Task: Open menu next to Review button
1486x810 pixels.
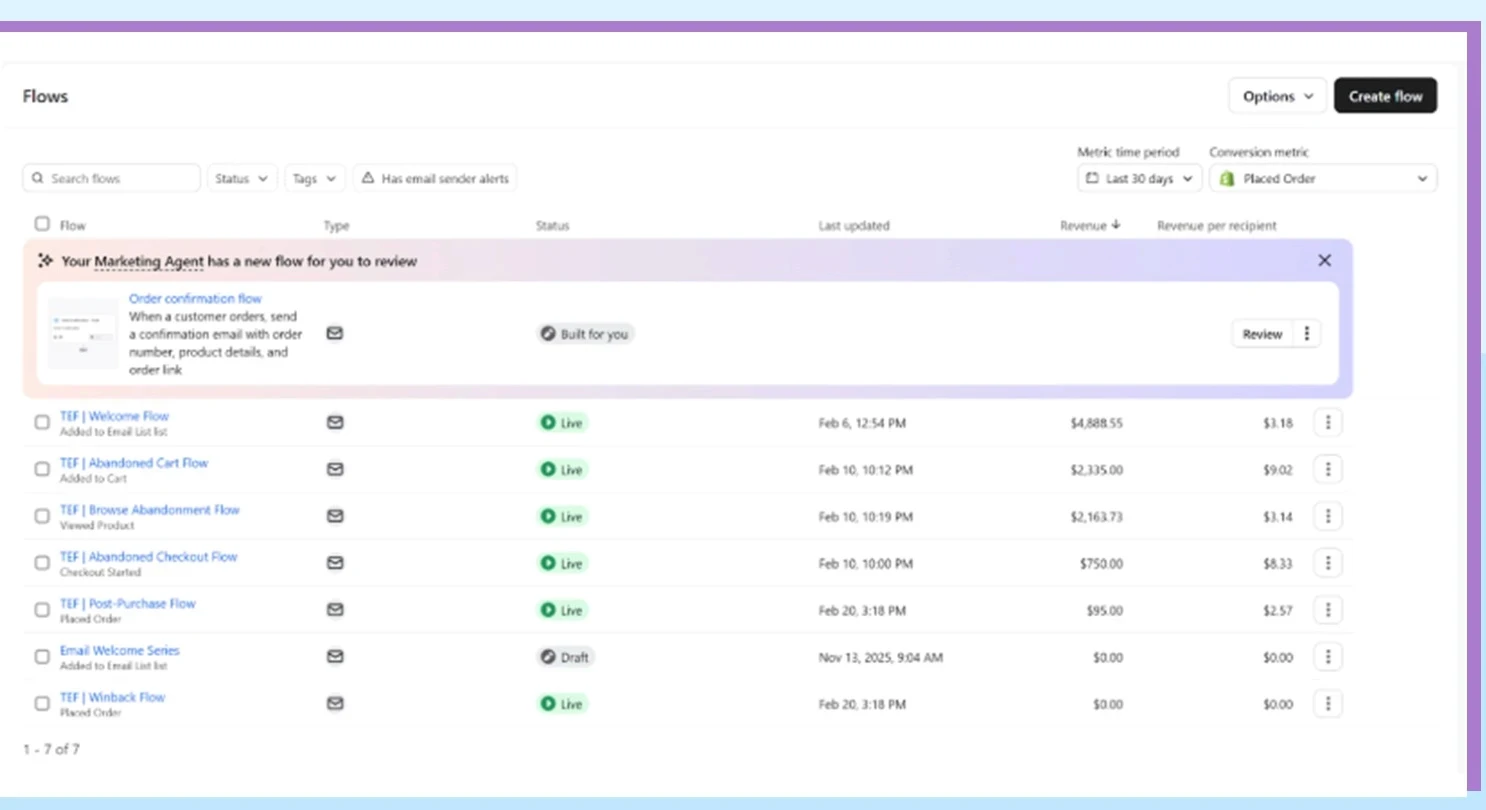Action: point(1307,334)
